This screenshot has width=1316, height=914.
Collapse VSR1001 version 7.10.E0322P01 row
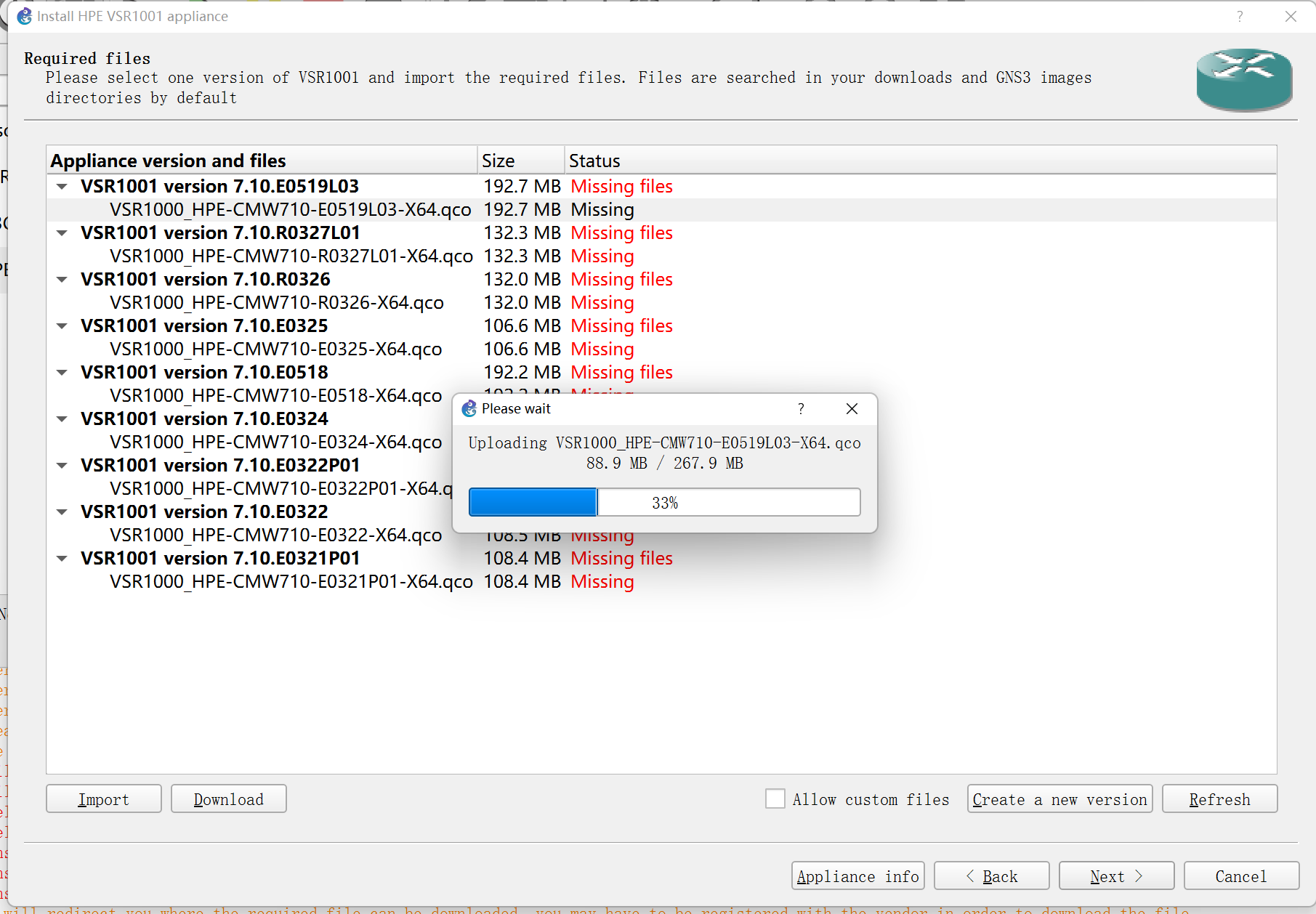(62, 466)
